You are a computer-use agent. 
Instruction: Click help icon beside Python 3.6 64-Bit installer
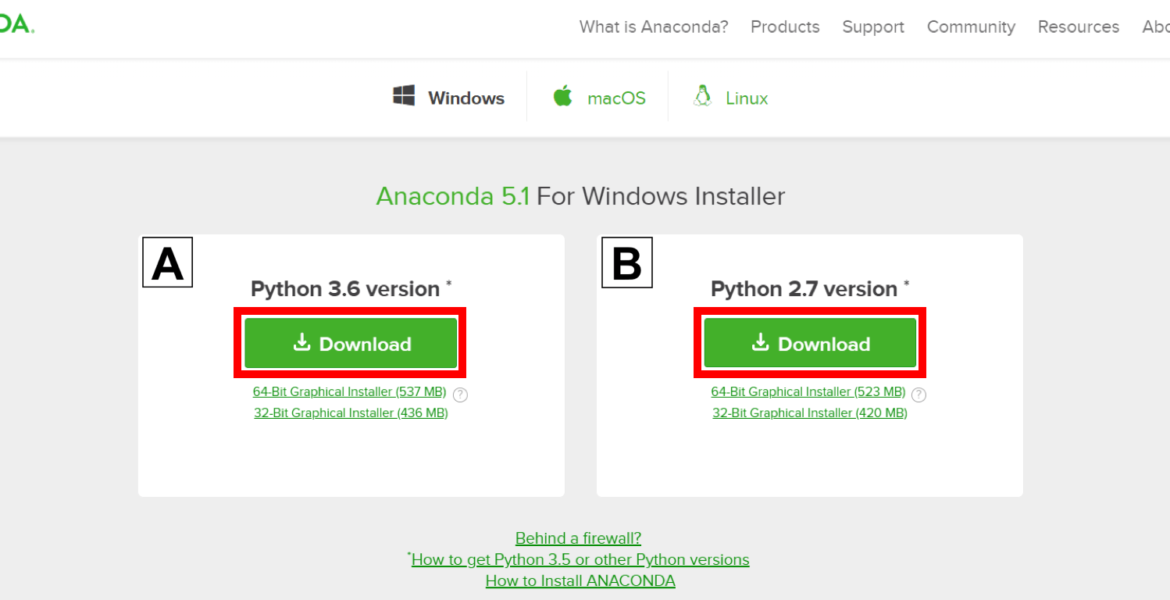460,395
